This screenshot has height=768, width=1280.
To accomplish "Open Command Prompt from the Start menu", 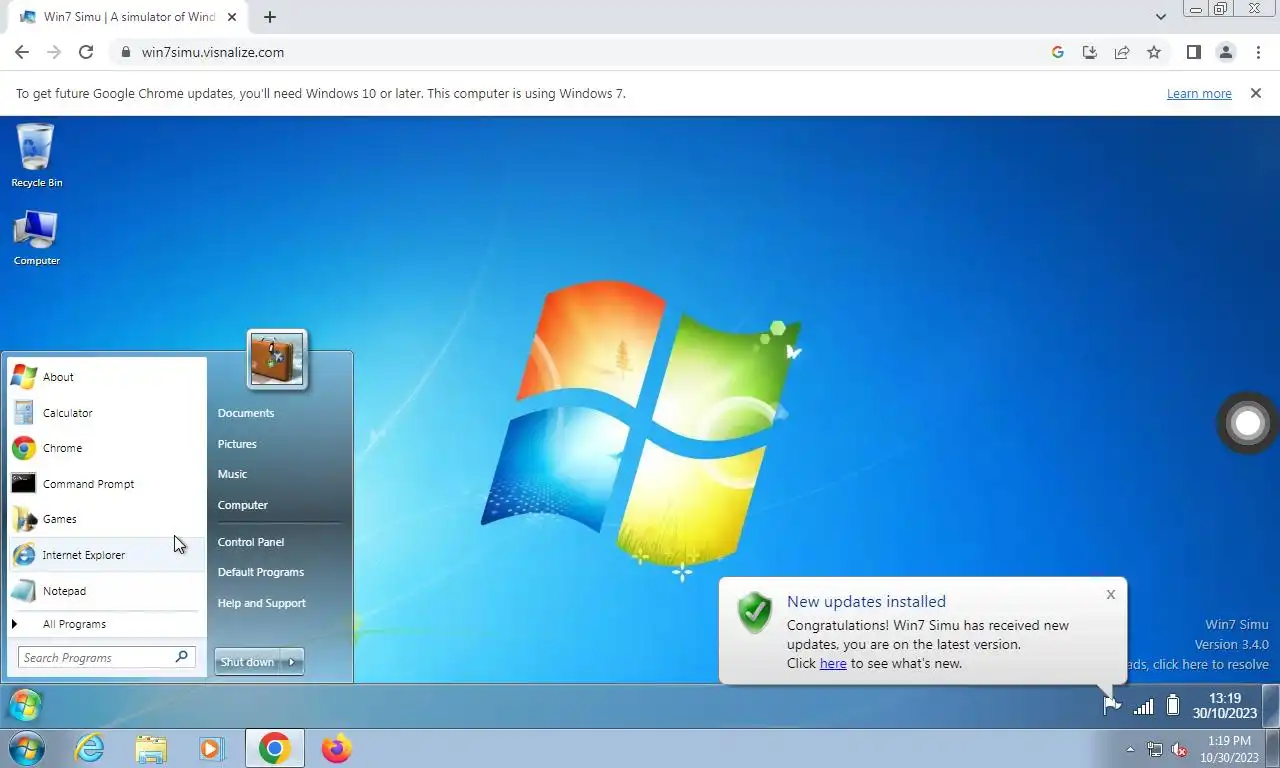I will tap(107, 484).
